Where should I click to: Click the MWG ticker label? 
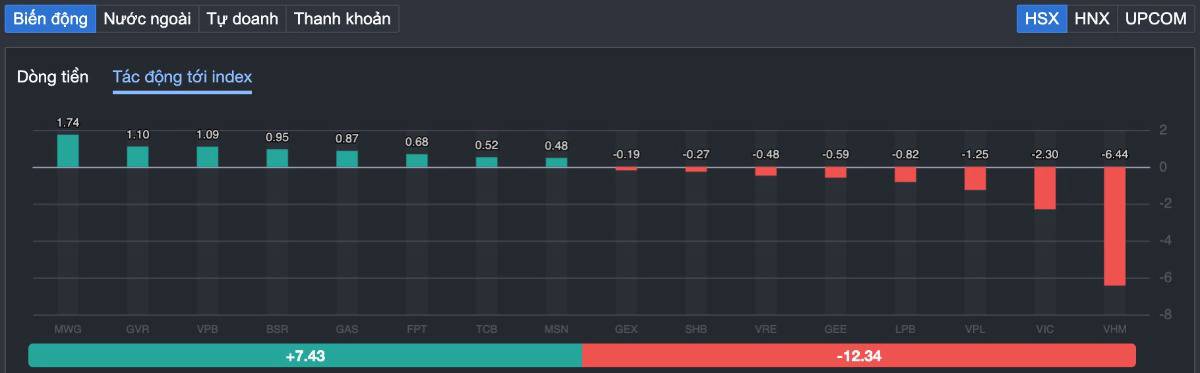68,329
